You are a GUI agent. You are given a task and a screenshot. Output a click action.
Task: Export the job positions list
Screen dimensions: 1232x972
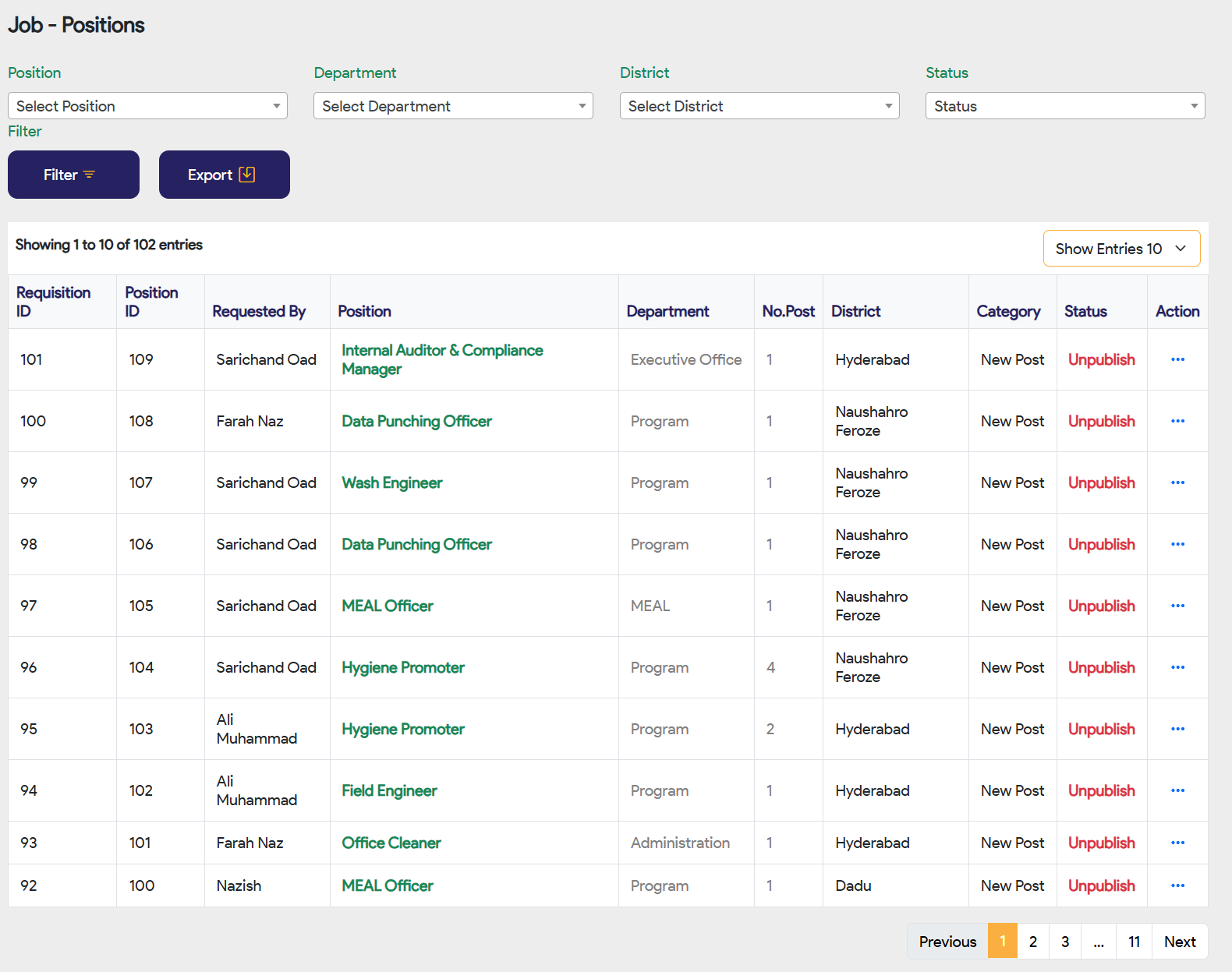click(x=224, y=175)
